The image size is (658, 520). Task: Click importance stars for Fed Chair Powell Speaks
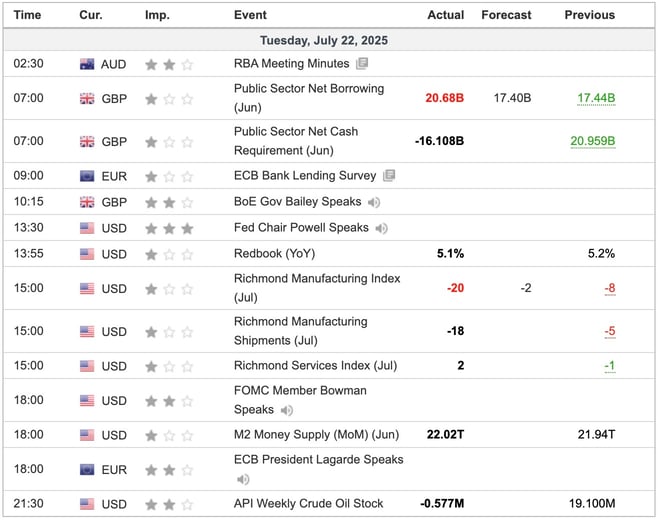pyautogui.click(x=169, y=229)
